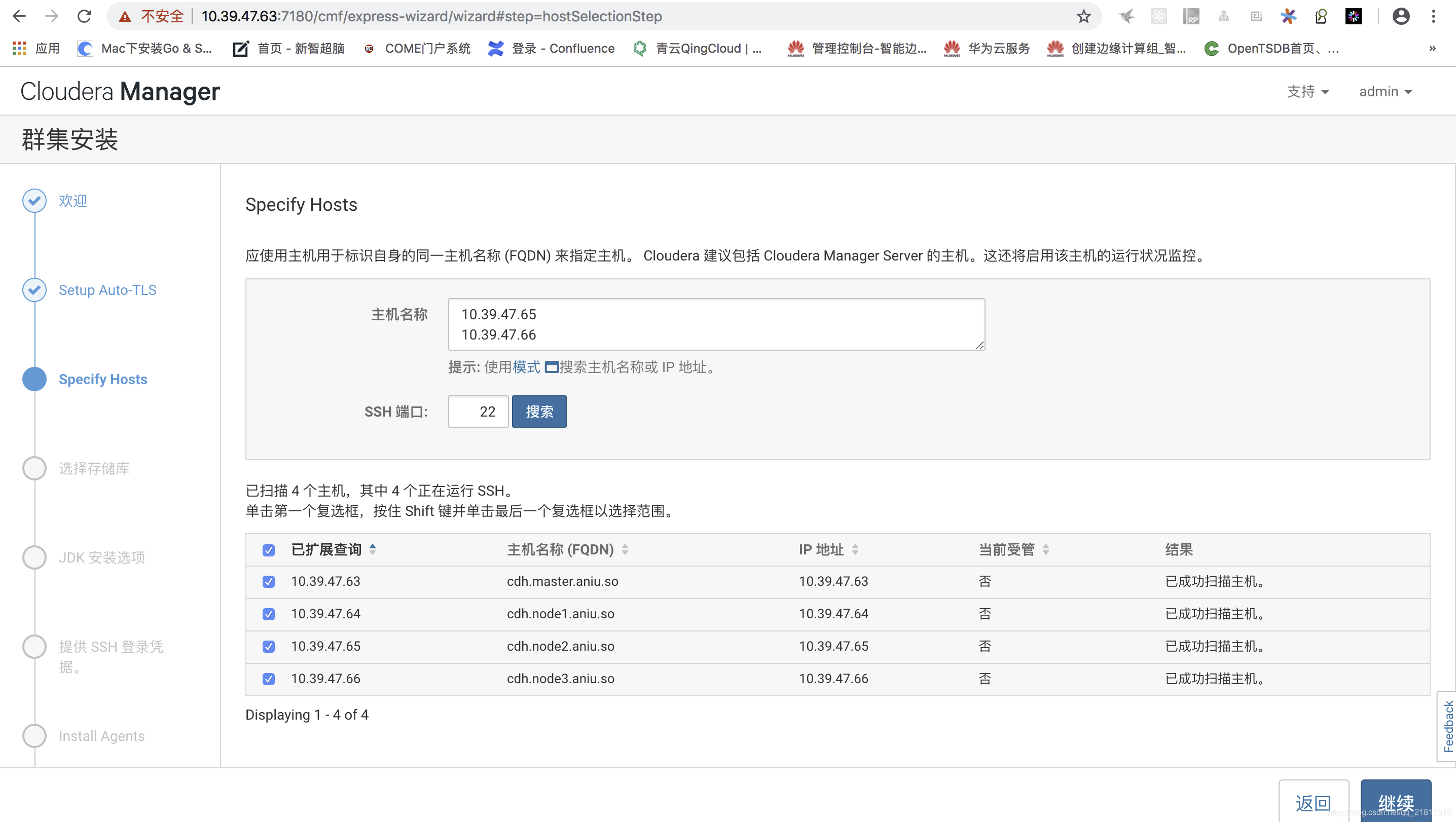Bookmark this page with star icon
Screen dimensions: 1456x822
[x=1083, y=16]
